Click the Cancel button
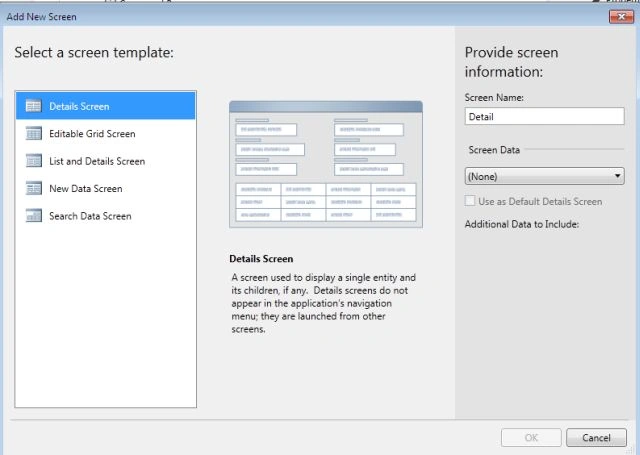The height and width of the screenshot is (455, 640). tap(596, 438)
